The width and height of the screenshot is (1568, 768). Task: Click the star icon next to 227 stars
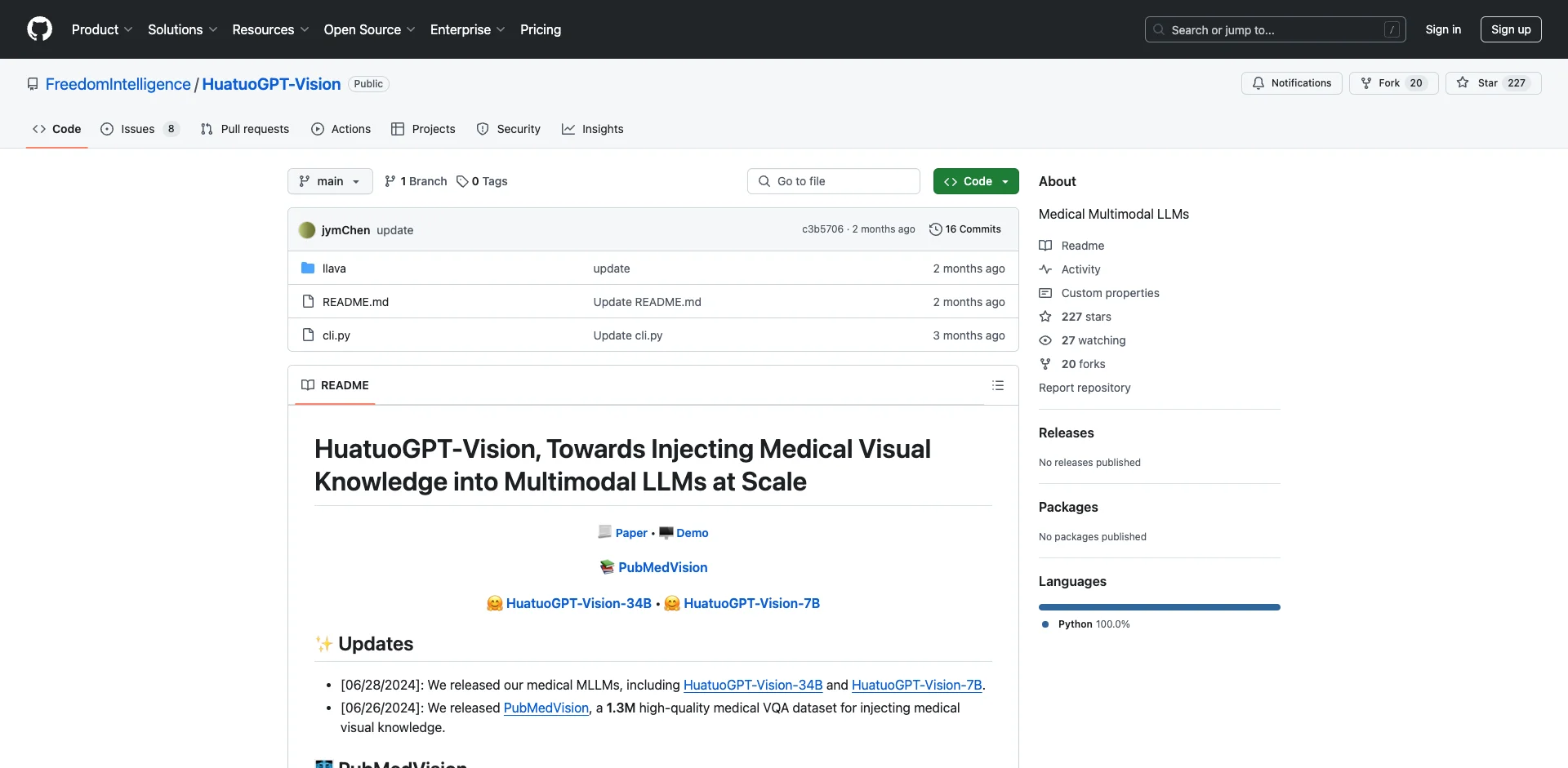1045,317
